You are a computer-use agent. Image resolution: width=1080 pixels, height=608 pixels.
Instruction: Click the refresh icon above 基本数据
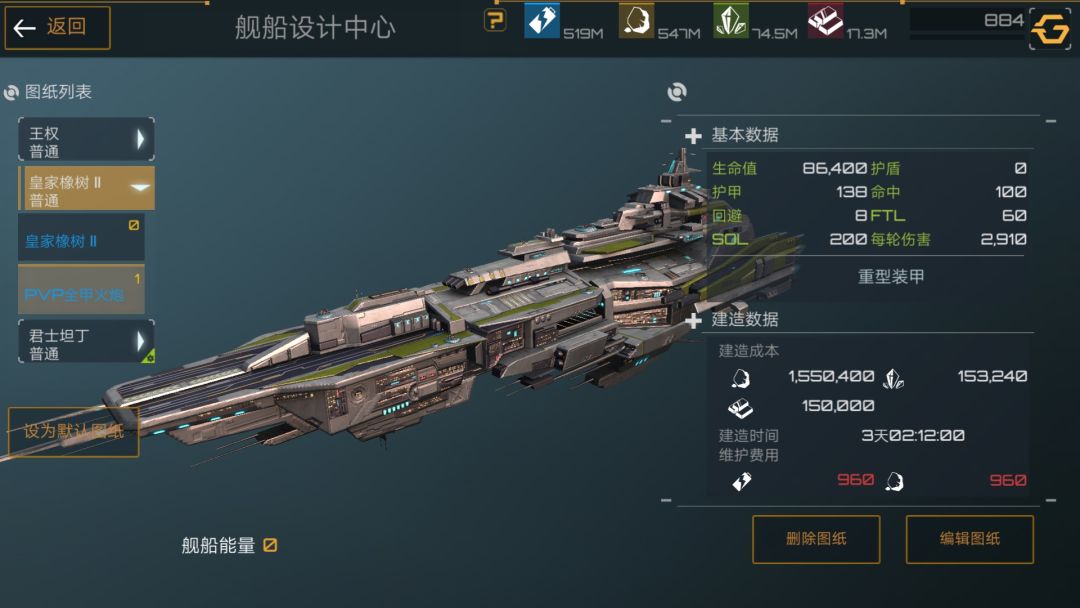[677, 92]
